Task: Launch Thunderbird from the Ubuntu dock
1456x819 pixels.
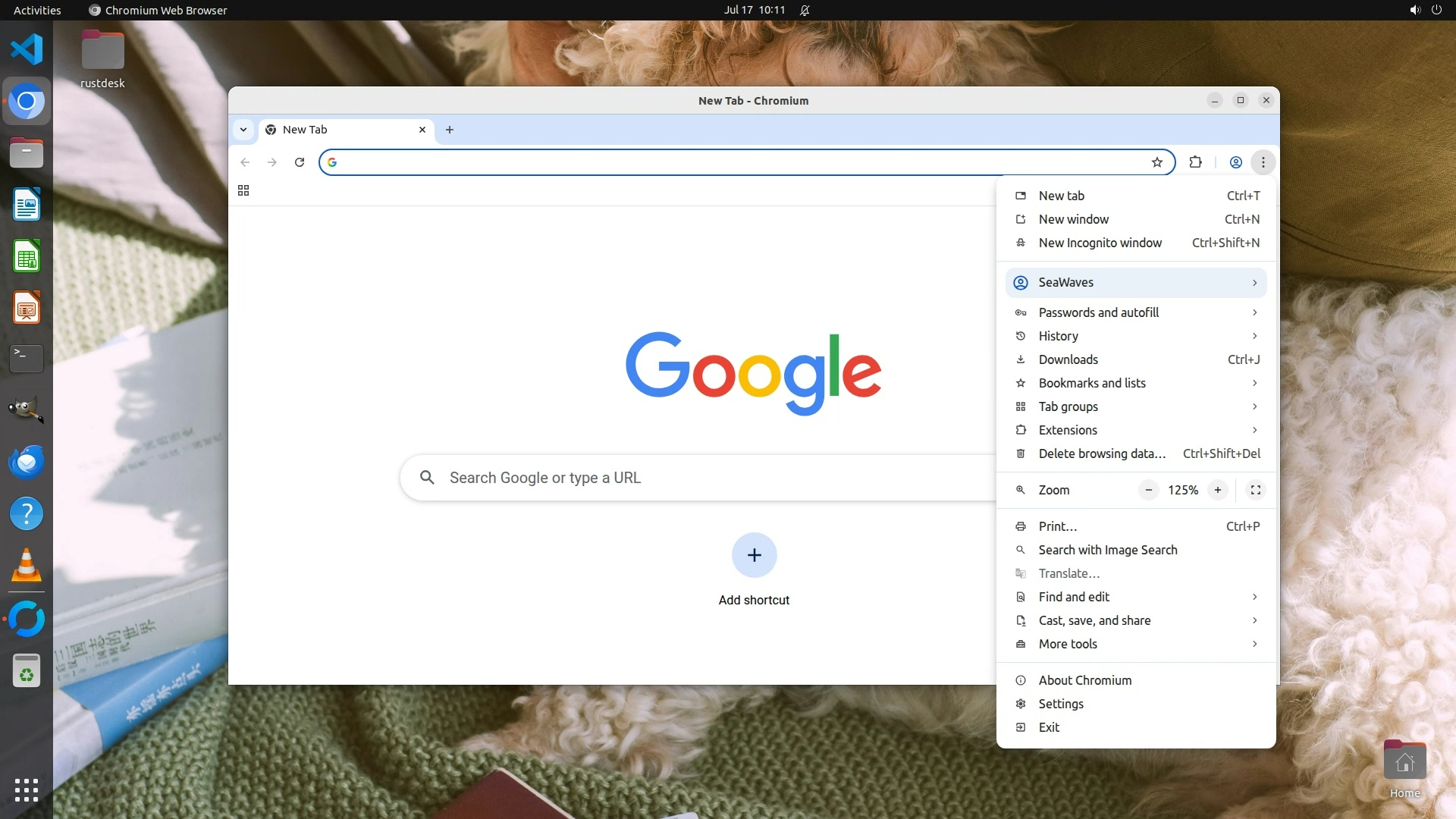Action: [x=27, y=462]
